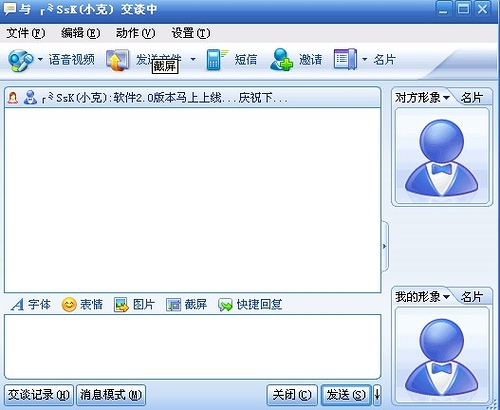Click inside the message input box
The image size is (500, 410).
pyautogui.click(x=193, y=347)
